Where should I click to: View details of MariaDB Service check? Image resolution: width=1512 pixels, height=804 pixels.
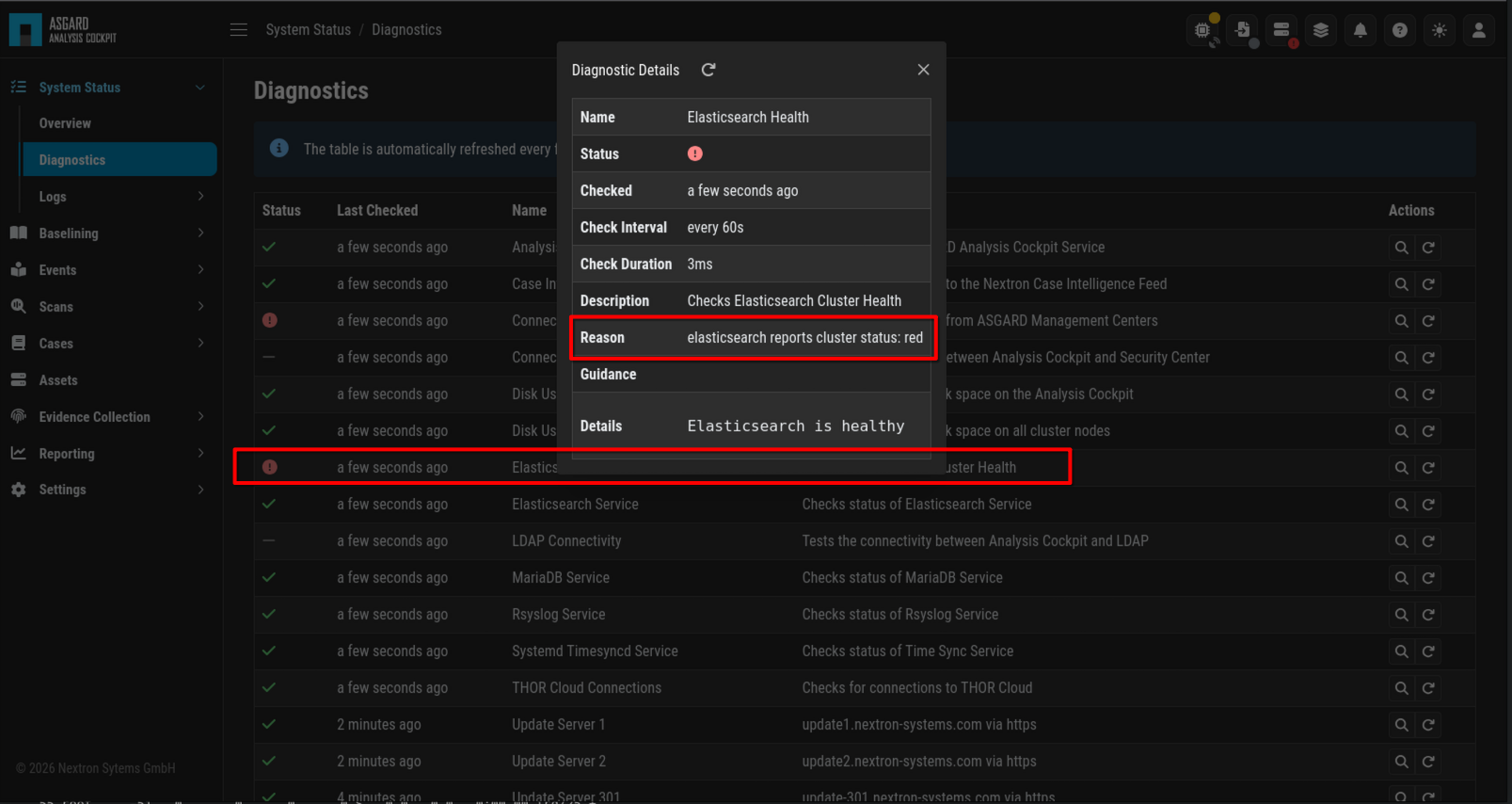pyautogui.click(x=1401, y=578)
